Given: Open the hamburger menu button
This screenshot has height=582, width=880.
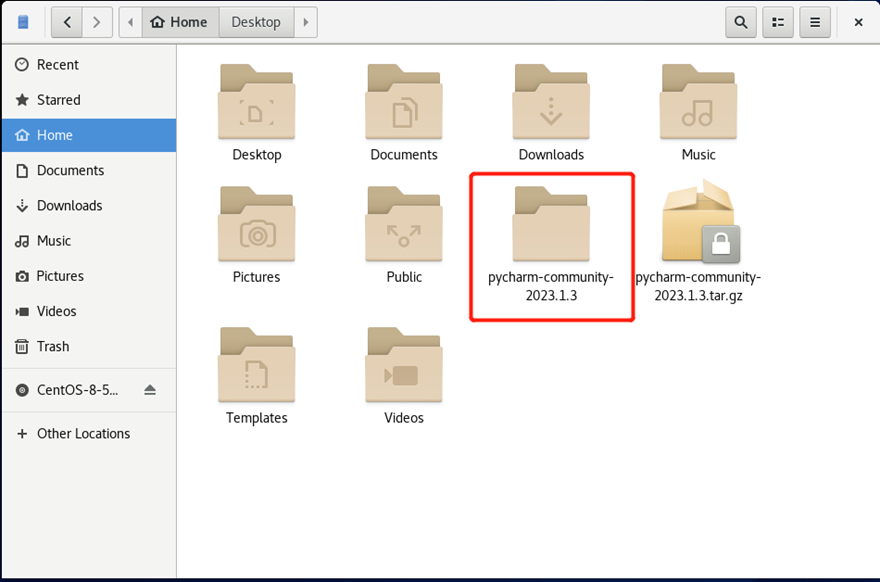Looking at the screenshot, I should [x=815, y=22].
